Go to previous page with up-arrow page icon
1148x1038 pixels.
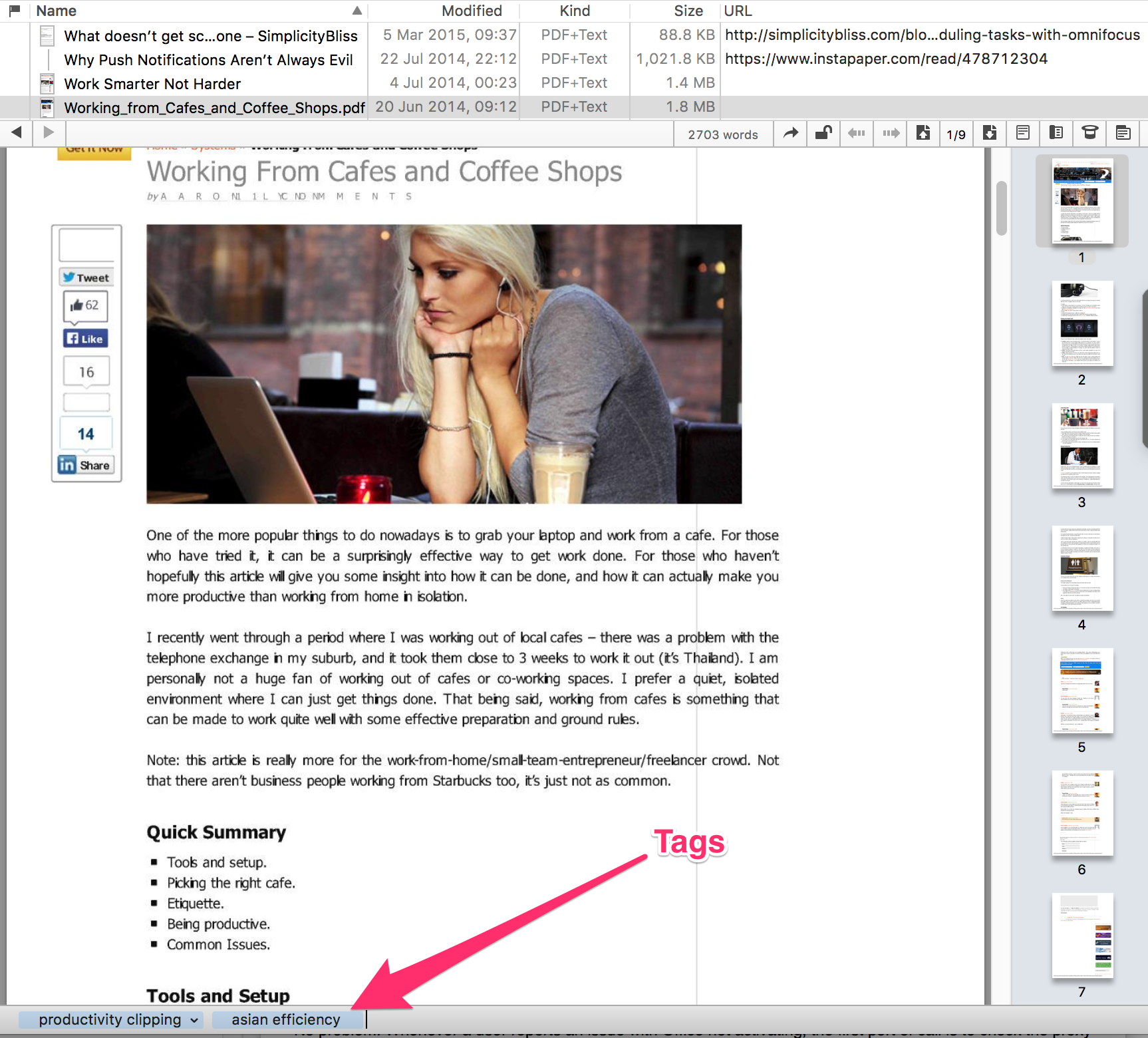(x=923, y=133)
